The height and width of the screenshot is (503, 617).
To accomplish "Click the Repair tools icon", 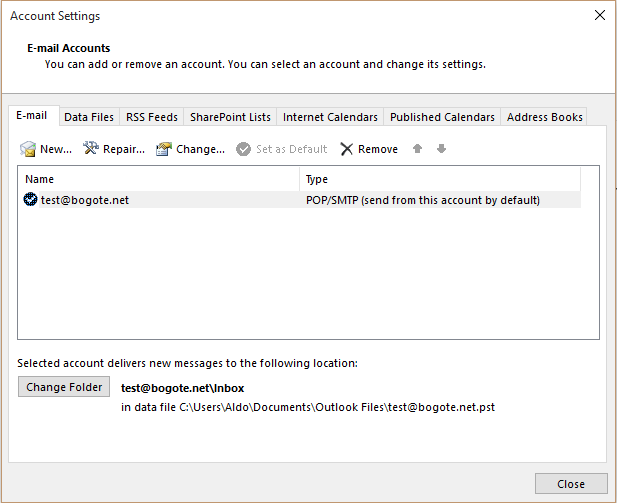I will pyautogui.click(x=91, y=149).
